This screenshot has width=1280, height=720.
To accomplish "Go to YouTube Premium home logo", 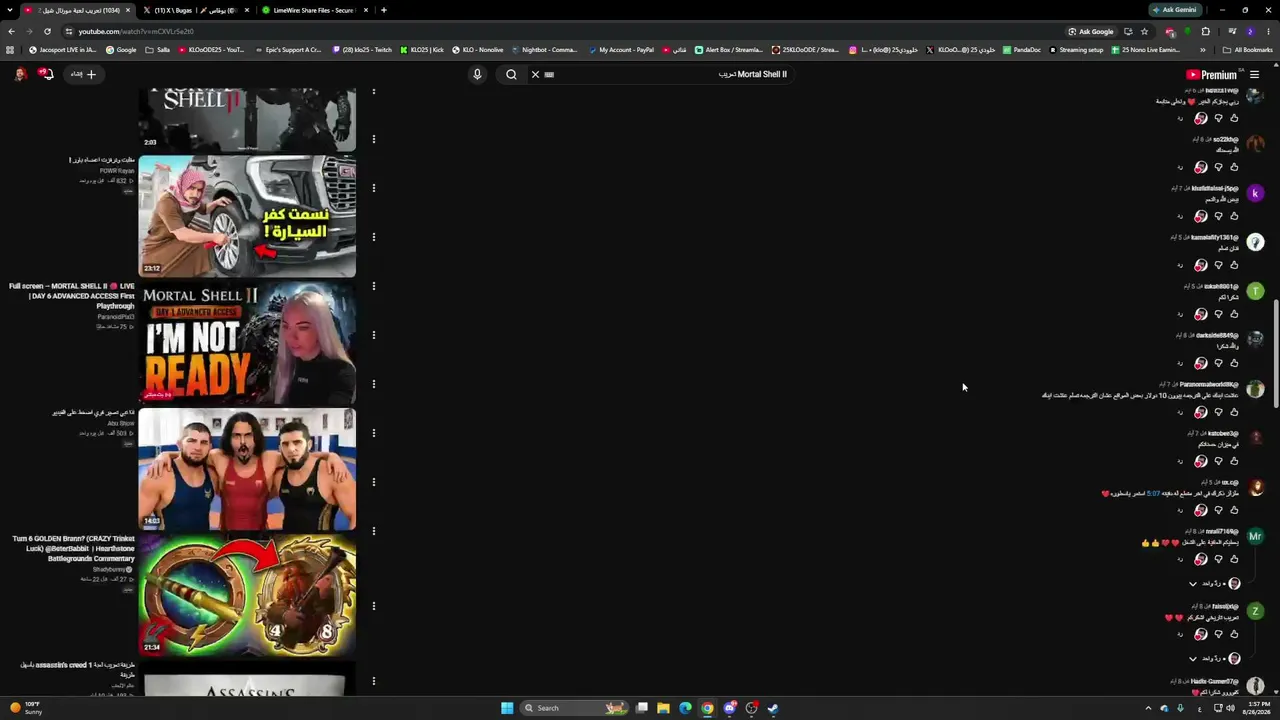I will 1212,74.
